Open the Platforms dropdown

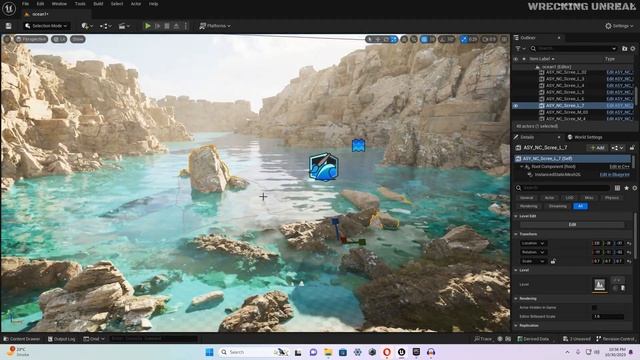pos(215,26)
